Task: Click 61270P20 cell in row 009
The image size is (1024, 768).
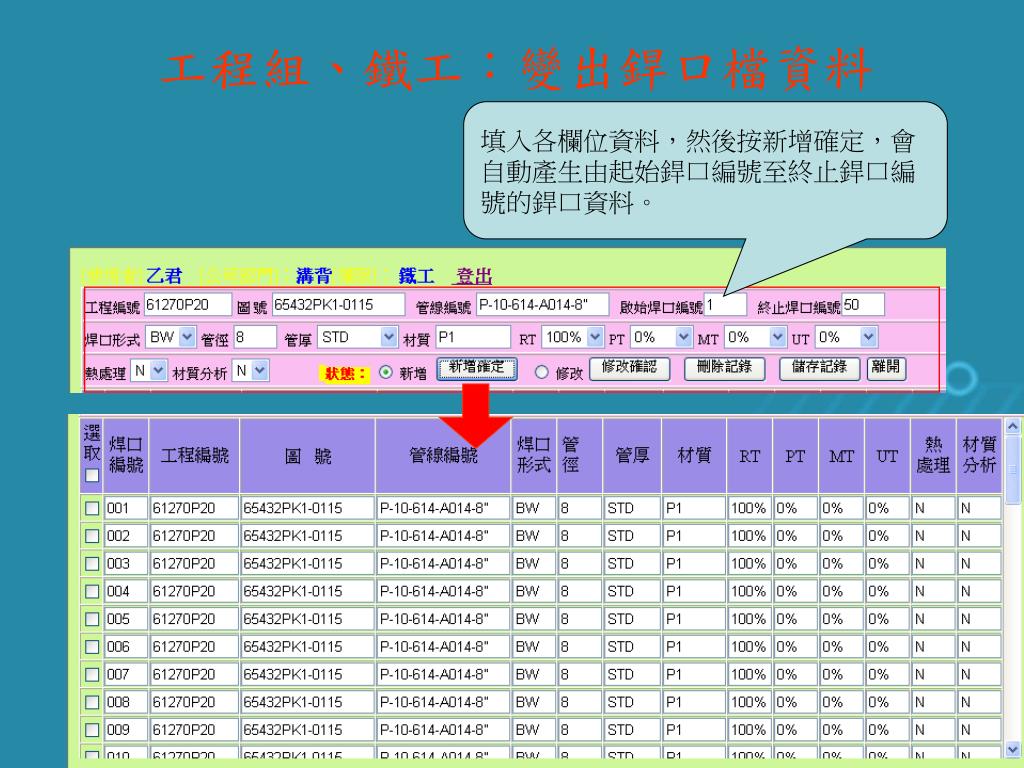Action: coord(194,730)
